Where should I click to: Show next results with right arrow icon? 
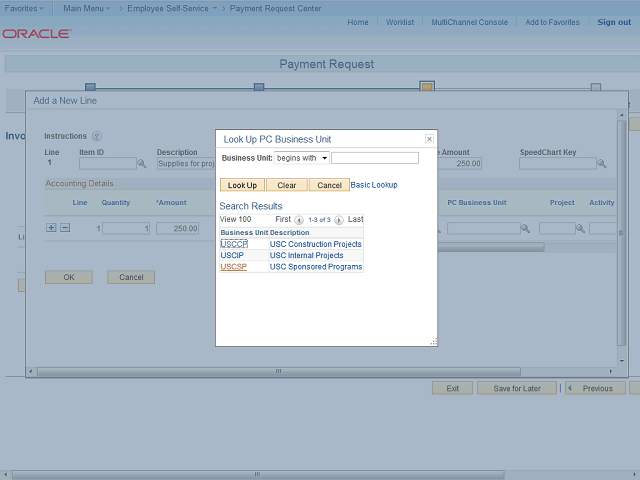click(x=339, y=220)
